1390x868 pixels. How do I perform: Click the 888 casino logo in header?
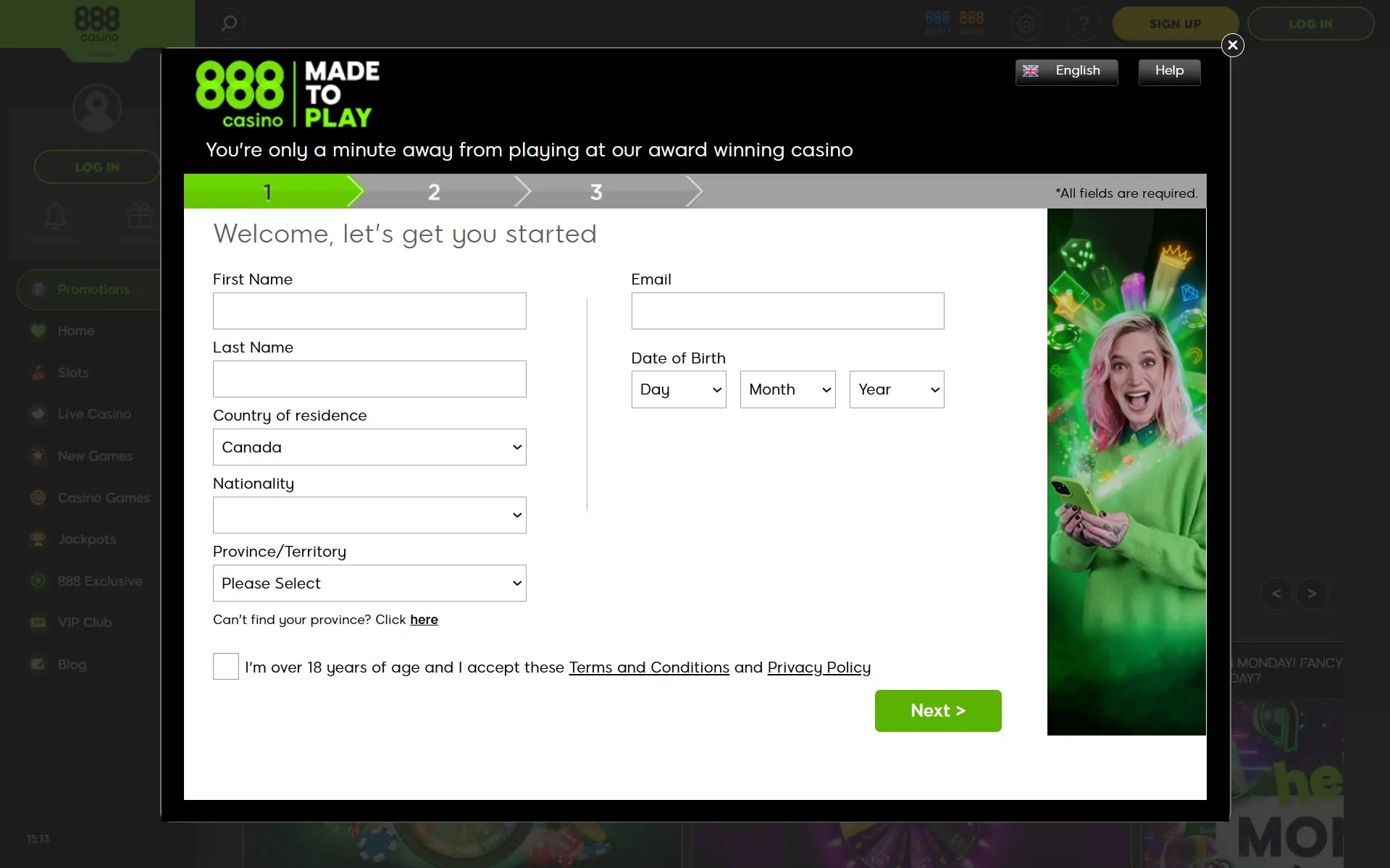pos(96,24)
